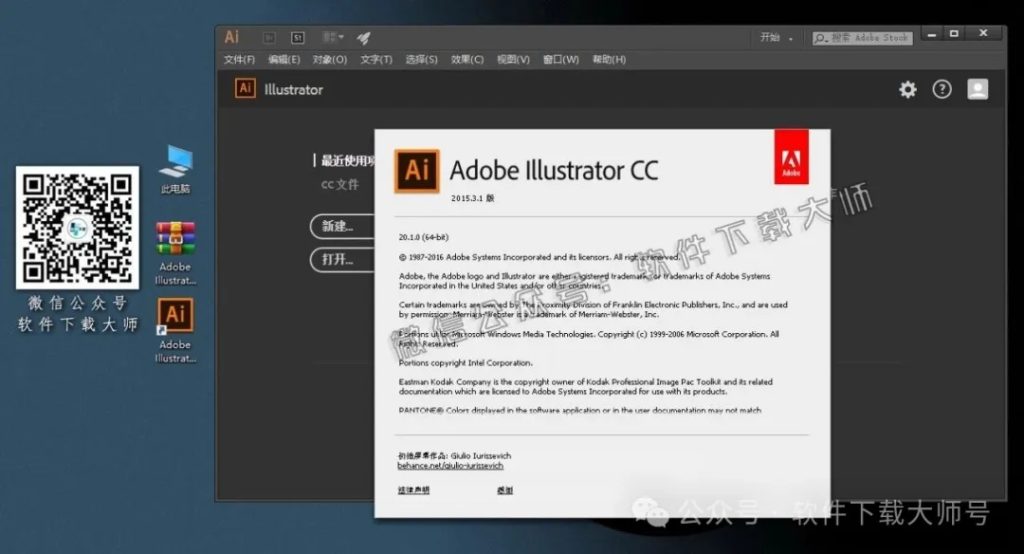1024x554 pixels.
Task: Click the Ai logo in About dialog
Action: [417, 171]
